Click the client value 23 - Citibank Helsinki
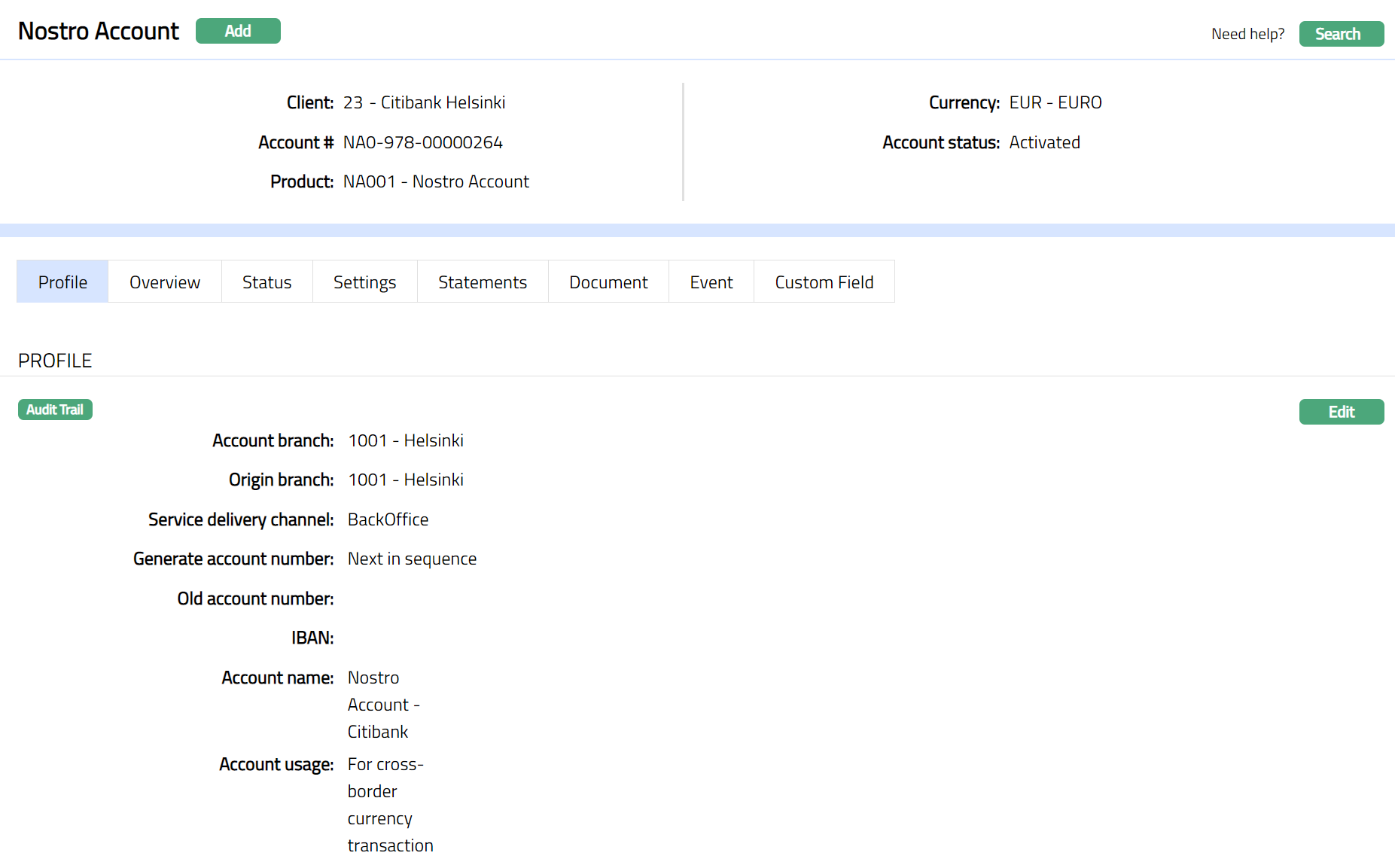This screenshot has height=868, width=1395. (424, 102)
